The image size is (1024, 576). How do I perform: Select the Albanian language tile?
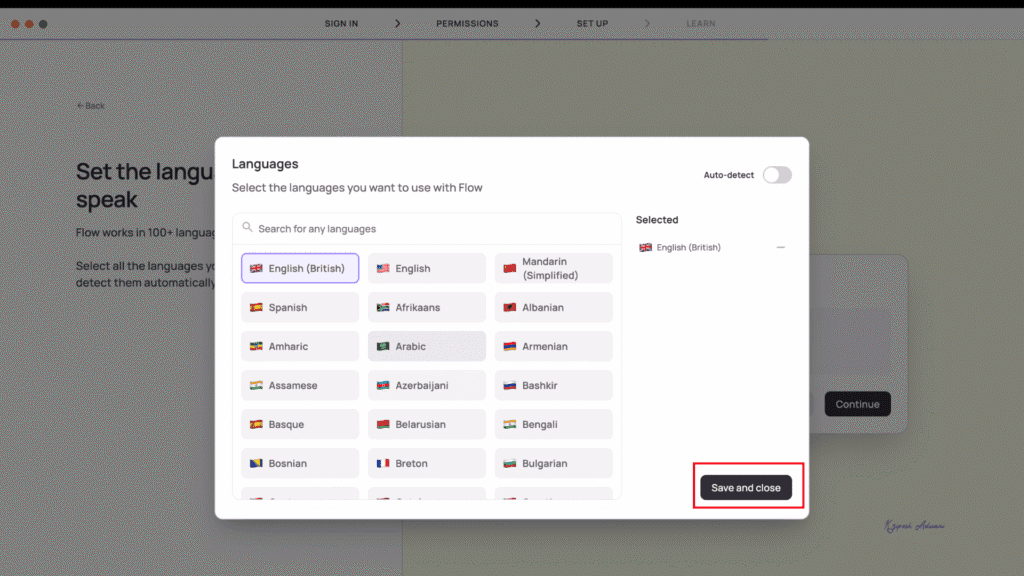(x=553, y=308)
